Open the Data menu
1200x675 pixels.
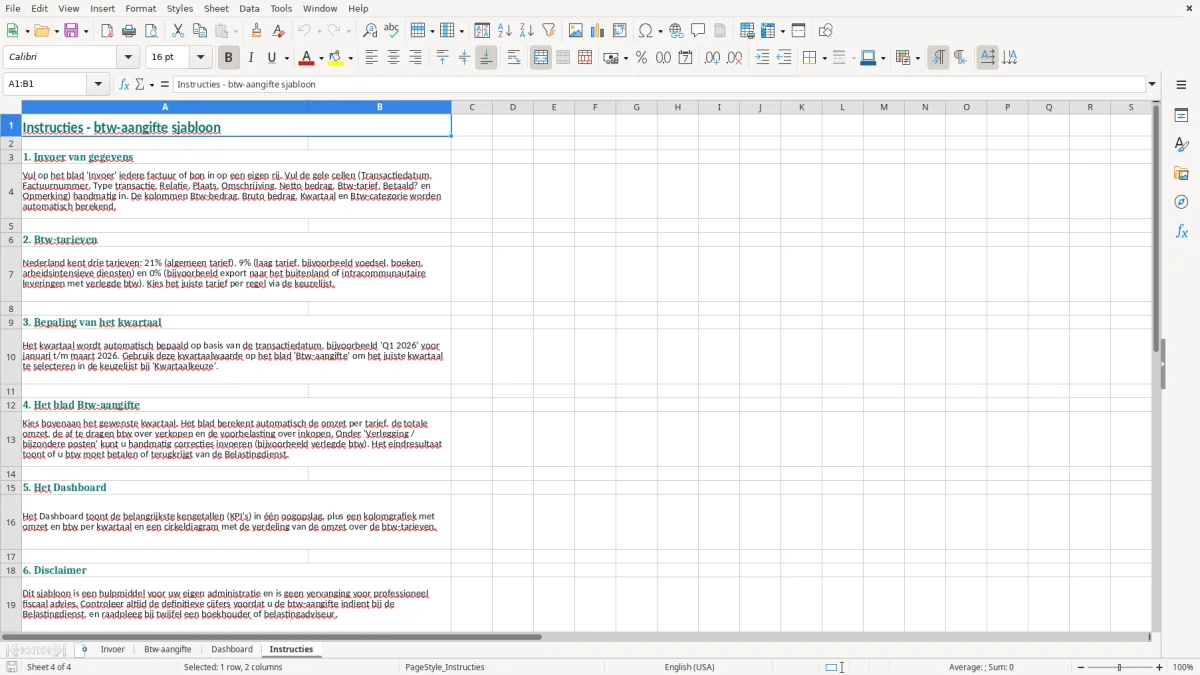(249, 8)
